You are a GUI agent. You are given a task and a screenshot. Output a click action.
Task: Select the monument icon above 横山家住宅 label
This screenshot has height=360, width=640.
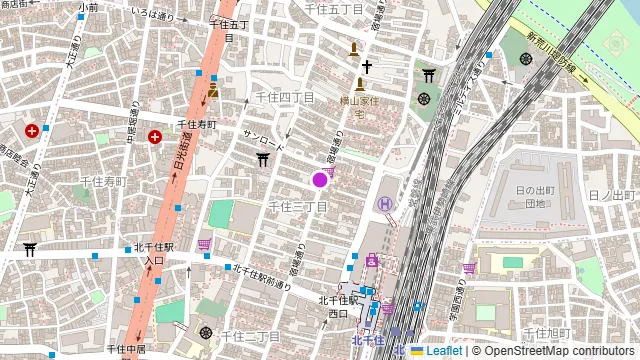(360, 84)
